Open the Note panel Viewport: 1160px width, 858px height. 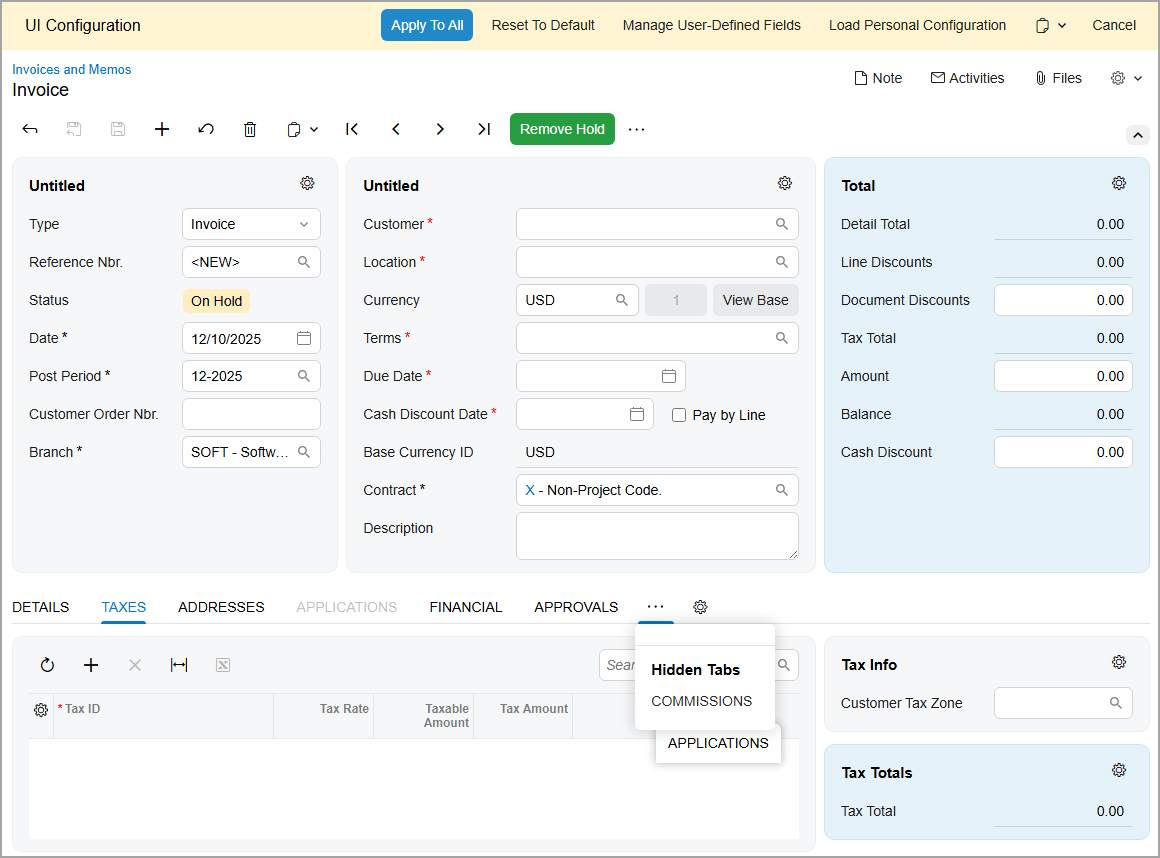(878, 78)
